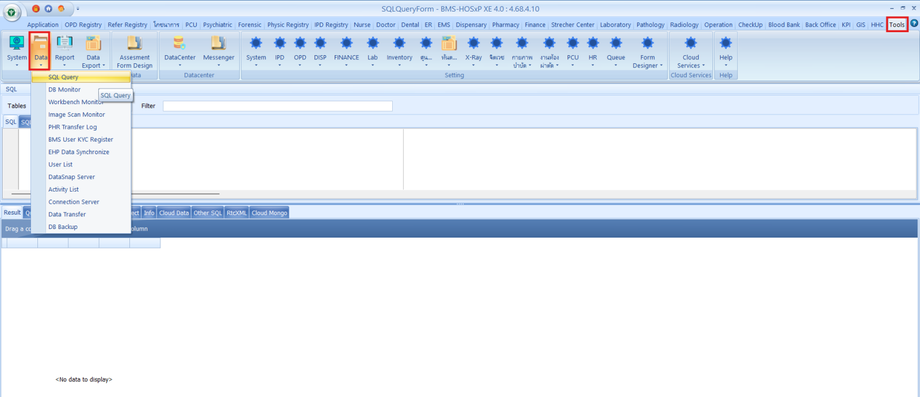Expand the Queue setting dropdown
The width and height of the screenshot is (920, 397).
[x=615, y=65]
